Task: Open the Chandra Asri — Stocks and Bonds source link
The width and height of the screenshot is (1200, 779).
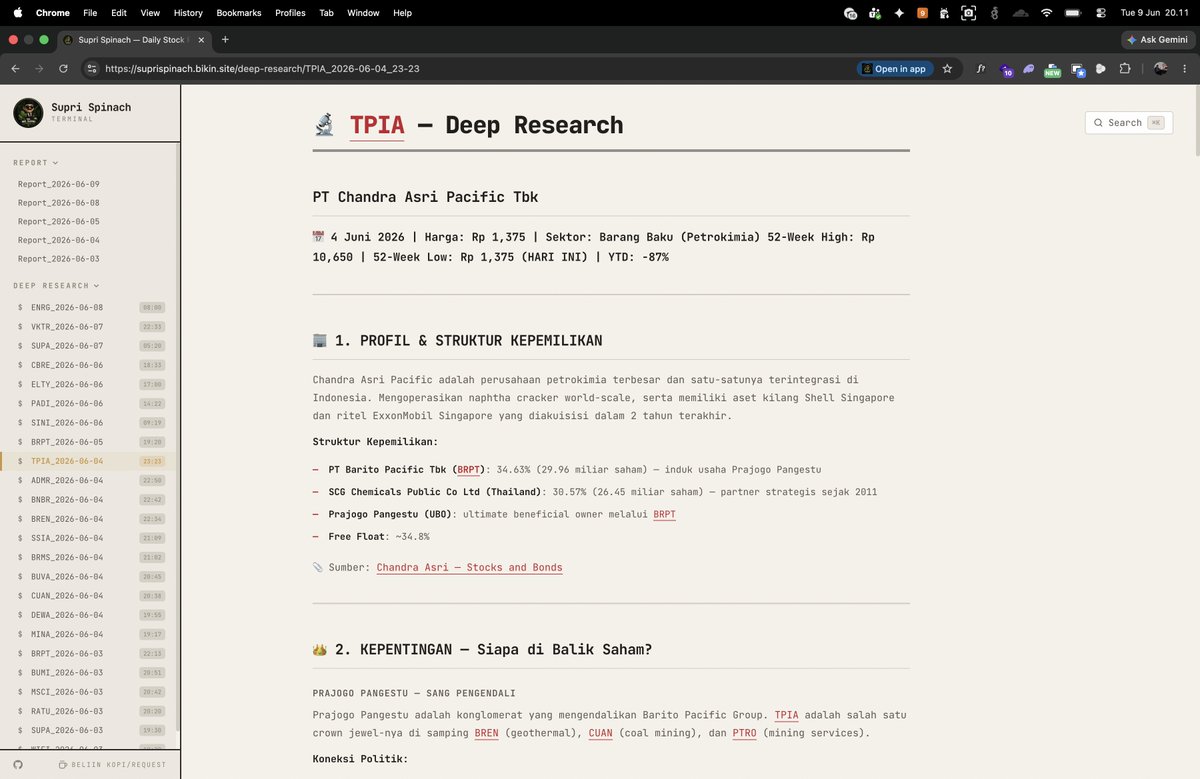Action: click(469, 567)
